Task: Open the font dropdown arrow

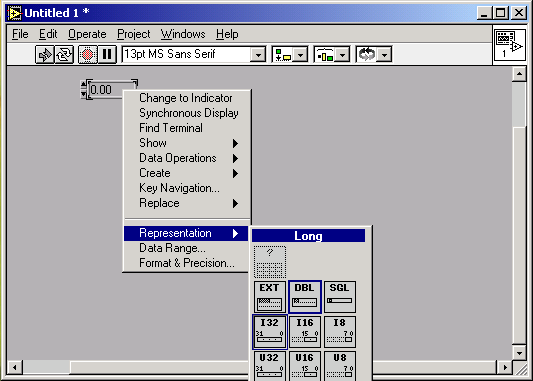Action: click(x=258, y=55)
